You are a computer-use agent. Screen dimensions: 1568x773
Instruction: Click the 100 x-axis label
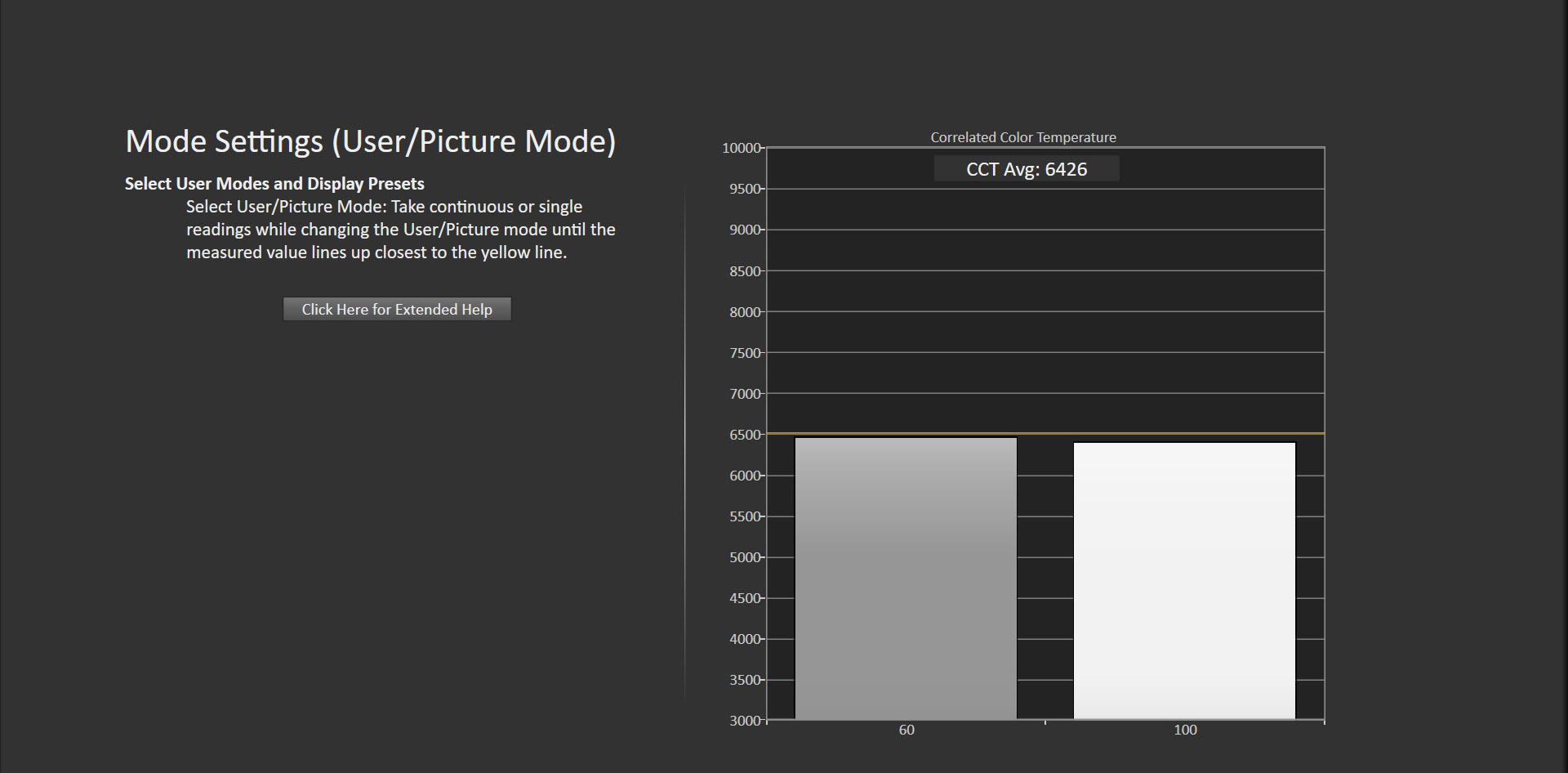coord(1185,730)
